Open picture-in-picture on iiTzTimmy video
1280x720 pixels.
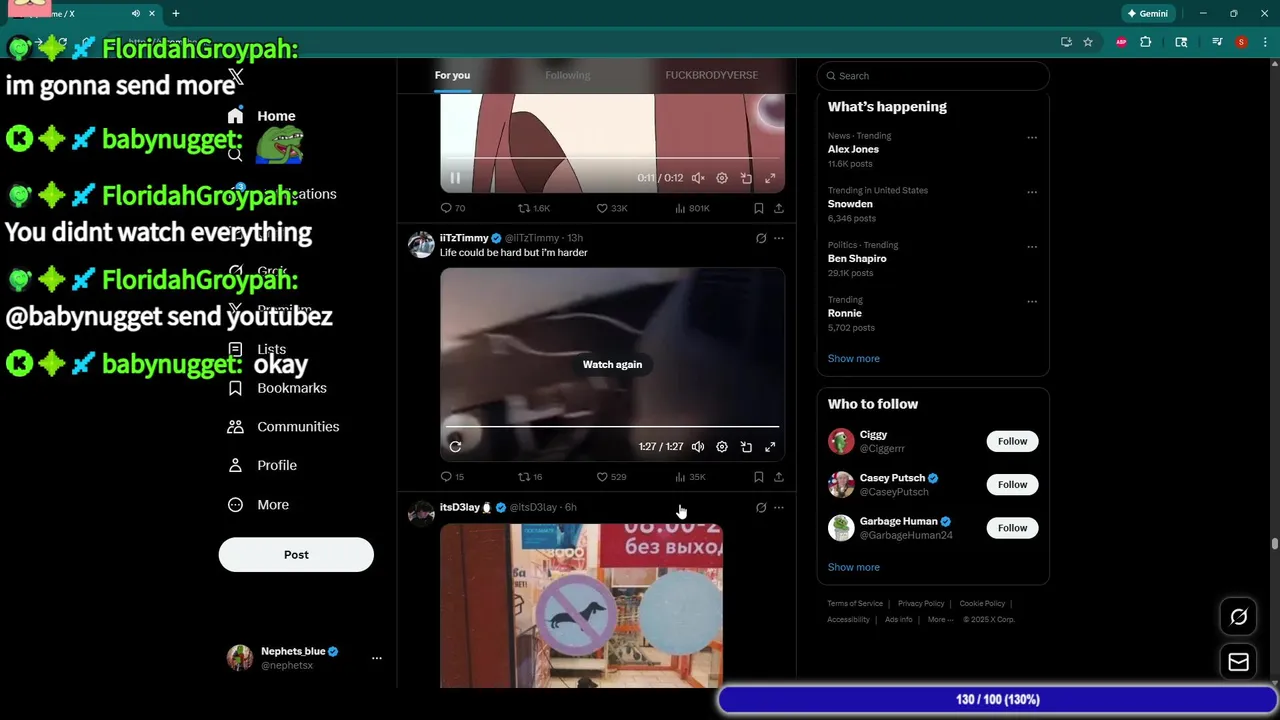coord(746,447)
